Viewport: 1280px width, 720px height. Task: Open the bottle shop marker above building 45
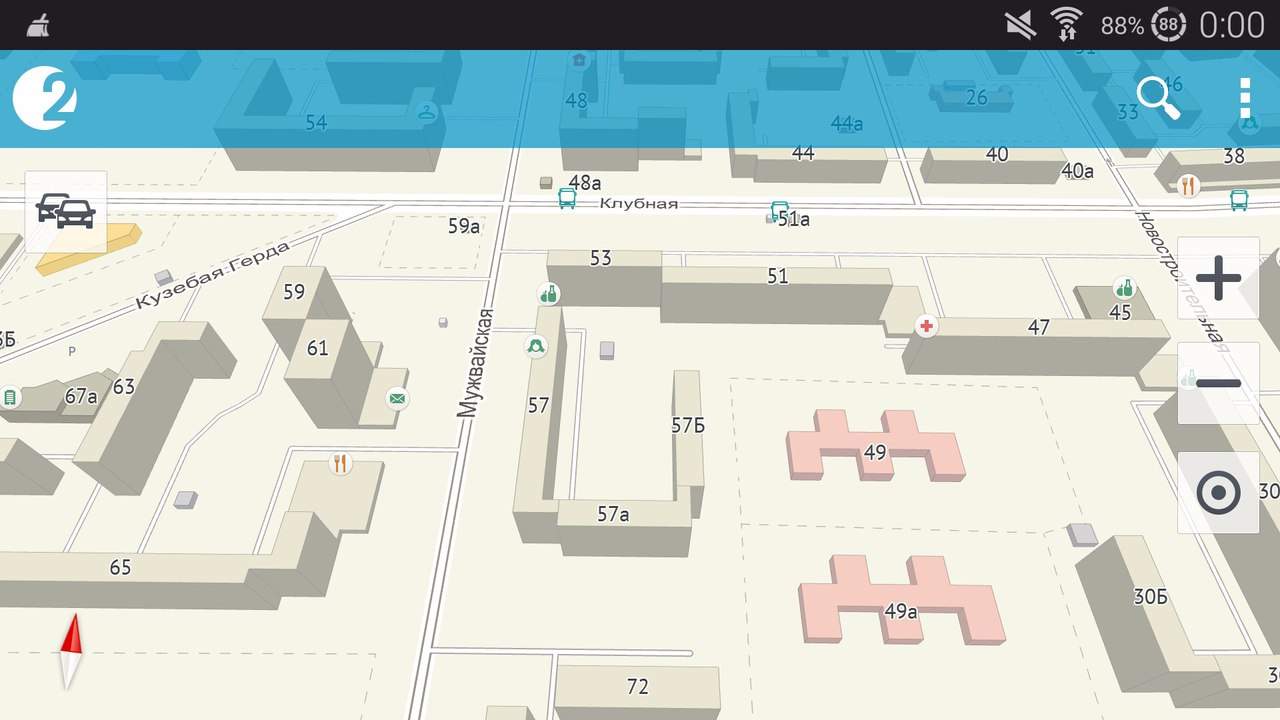[1125, 289]
